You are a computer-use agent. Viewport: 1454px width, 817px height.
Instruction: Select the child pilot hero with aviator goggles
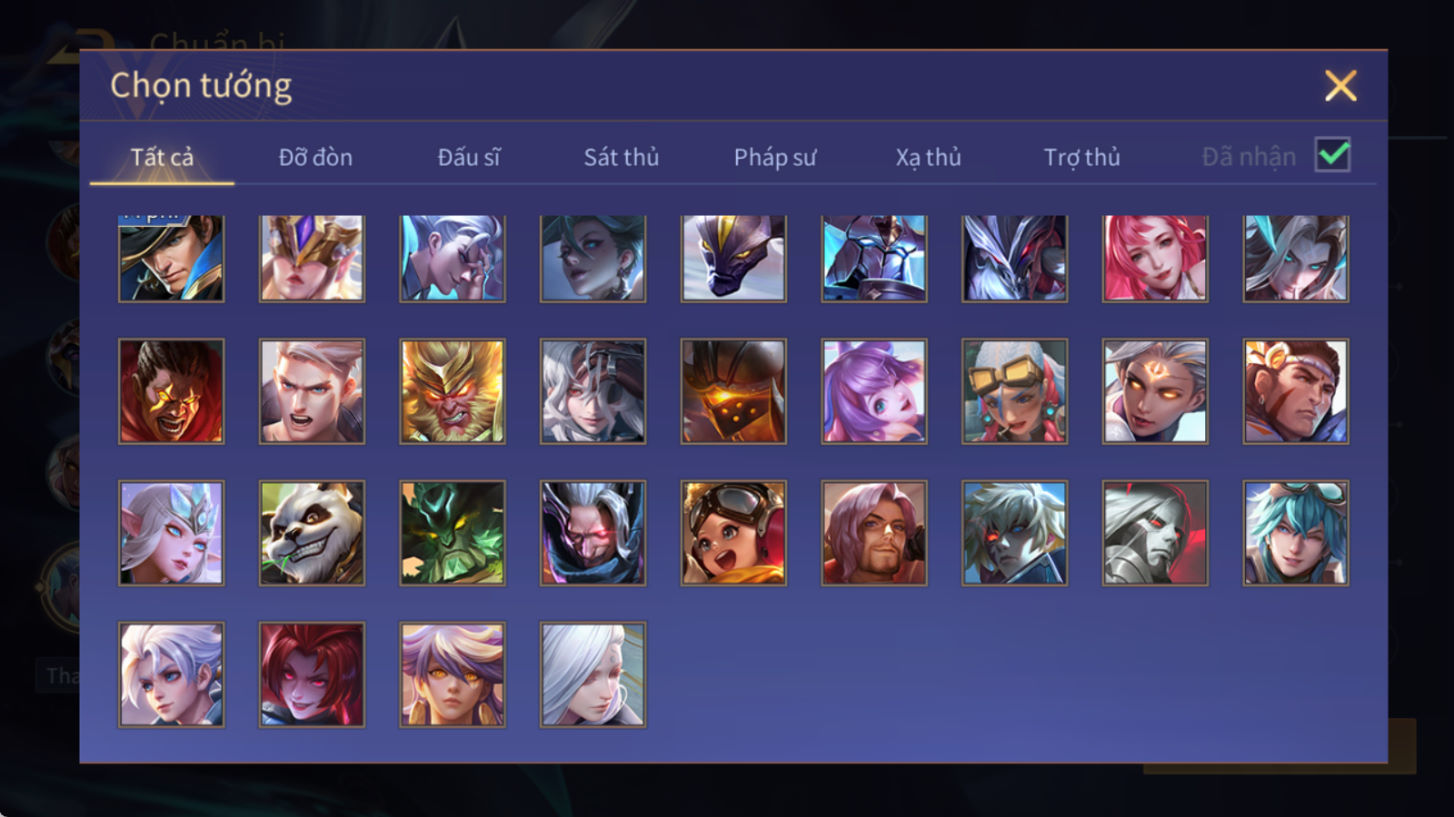pos(733,533)
